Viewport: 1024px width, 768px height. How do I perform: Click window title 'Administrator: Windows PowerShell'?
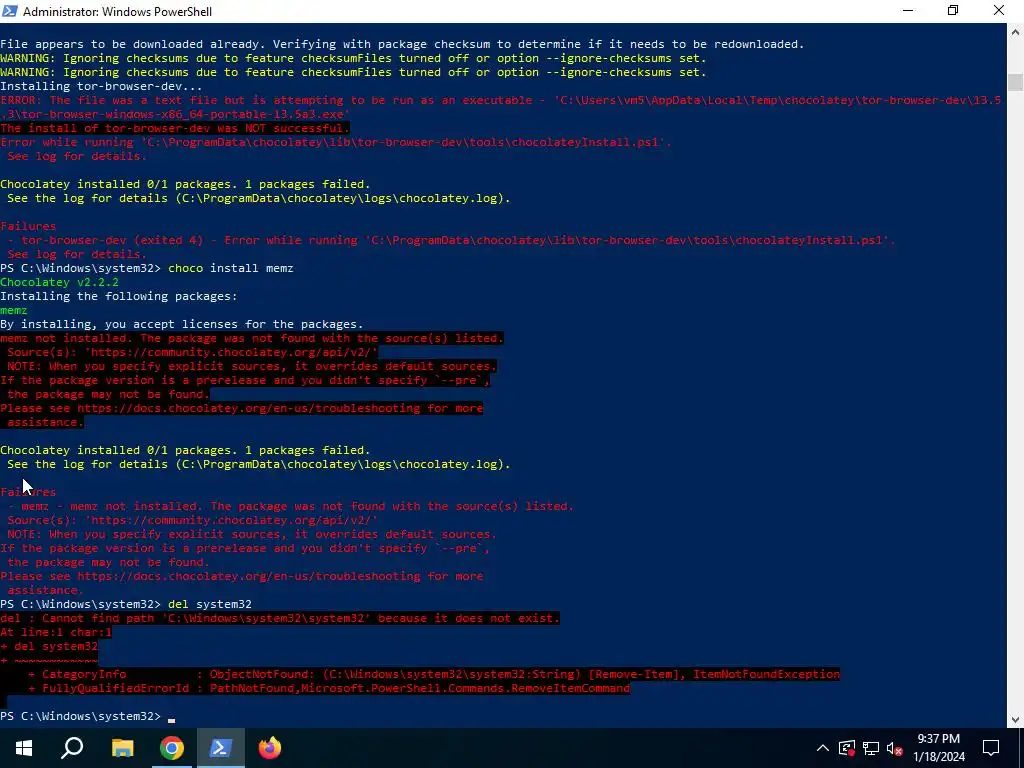pyautogui.click(x=118, y=12)
